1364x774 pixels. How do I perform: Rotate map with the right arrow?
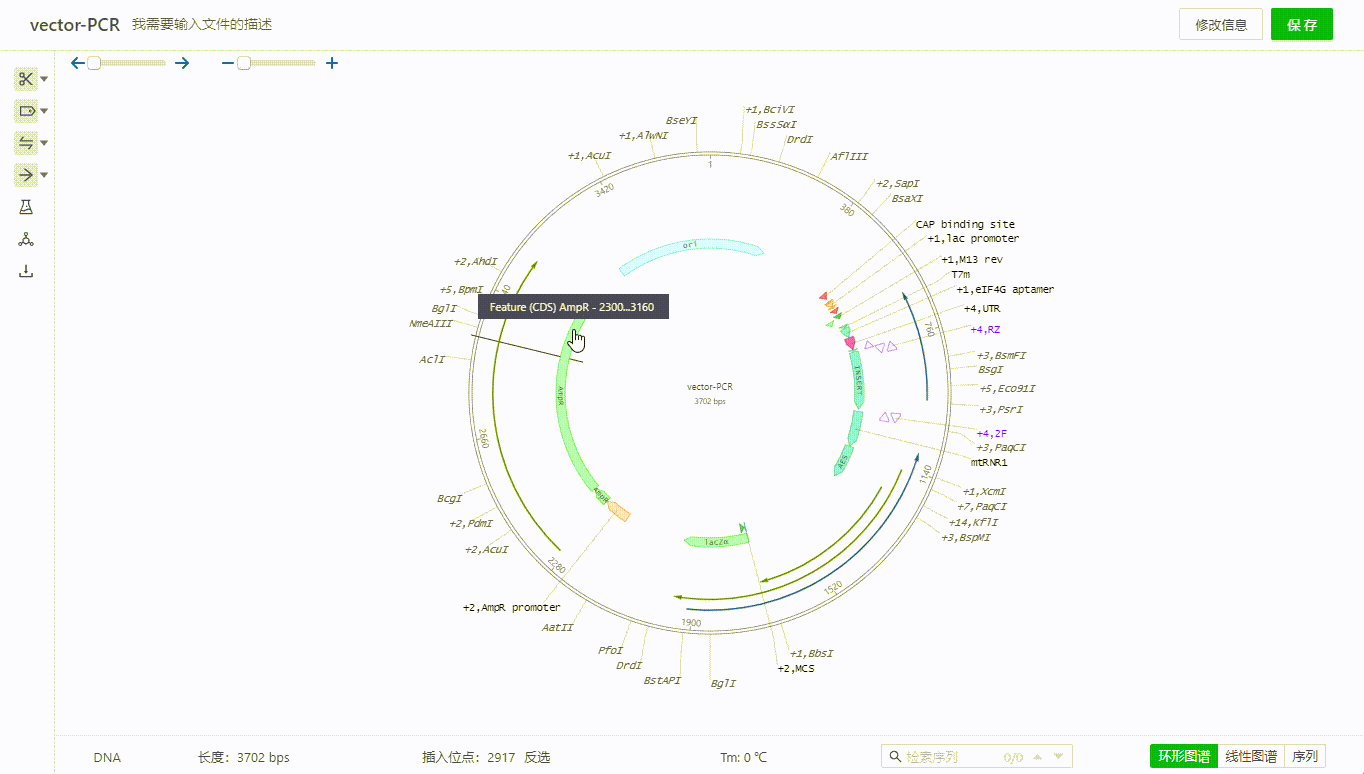(182, 63)
